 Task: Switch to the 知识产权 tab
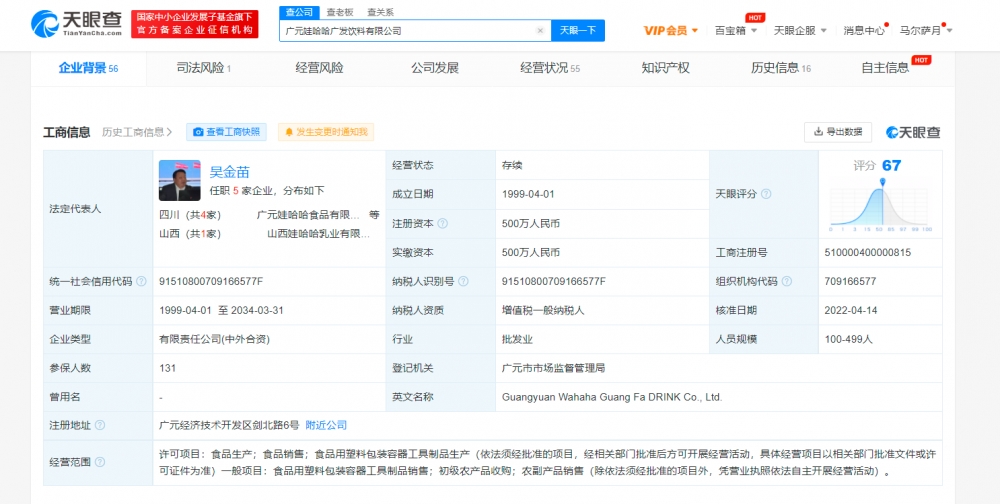click(x=665, y=68)
